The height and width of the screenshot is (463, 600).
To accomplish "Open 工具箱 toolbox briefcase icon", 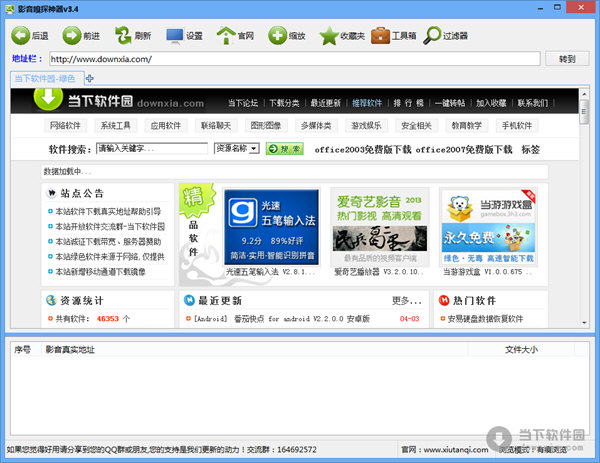I will tap(380, 36).
